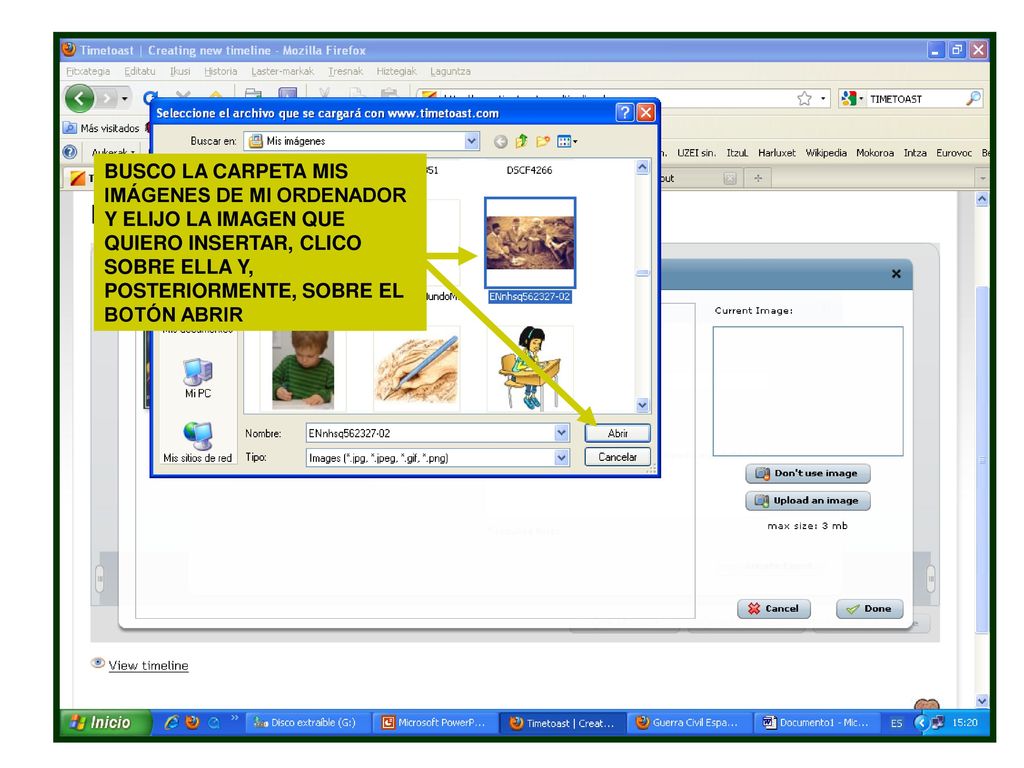Click the Mi PC shortcut in sidebar

[x=198, y=378]
